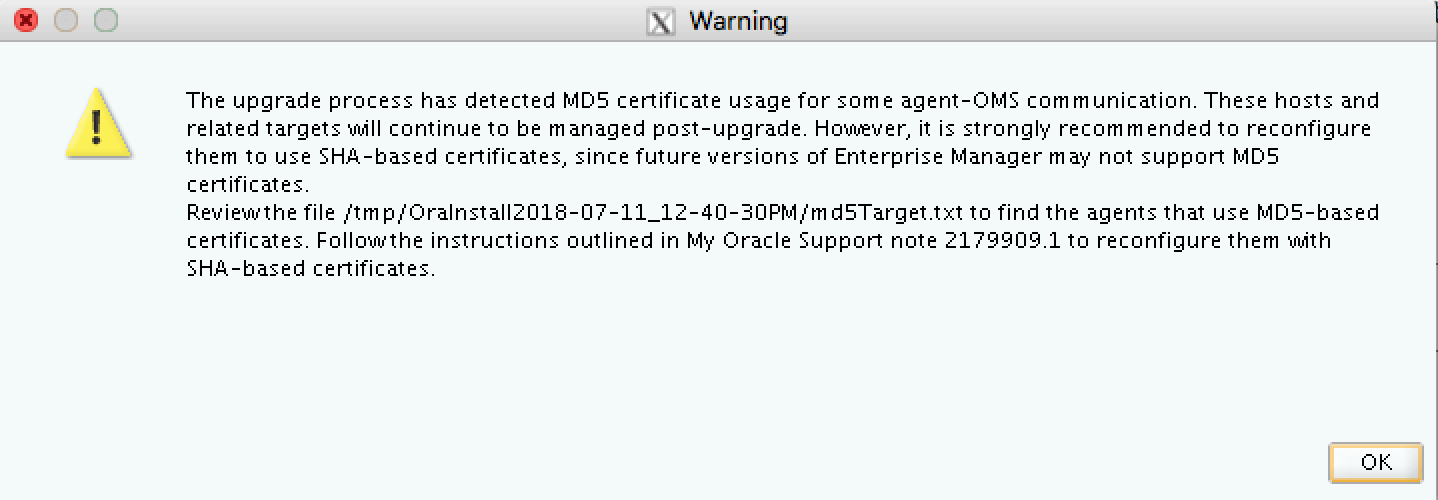Viewport: 1438px width, 500px height.
Task: Click SHA-based certificates on the final line
Action: tap(310, 269)
